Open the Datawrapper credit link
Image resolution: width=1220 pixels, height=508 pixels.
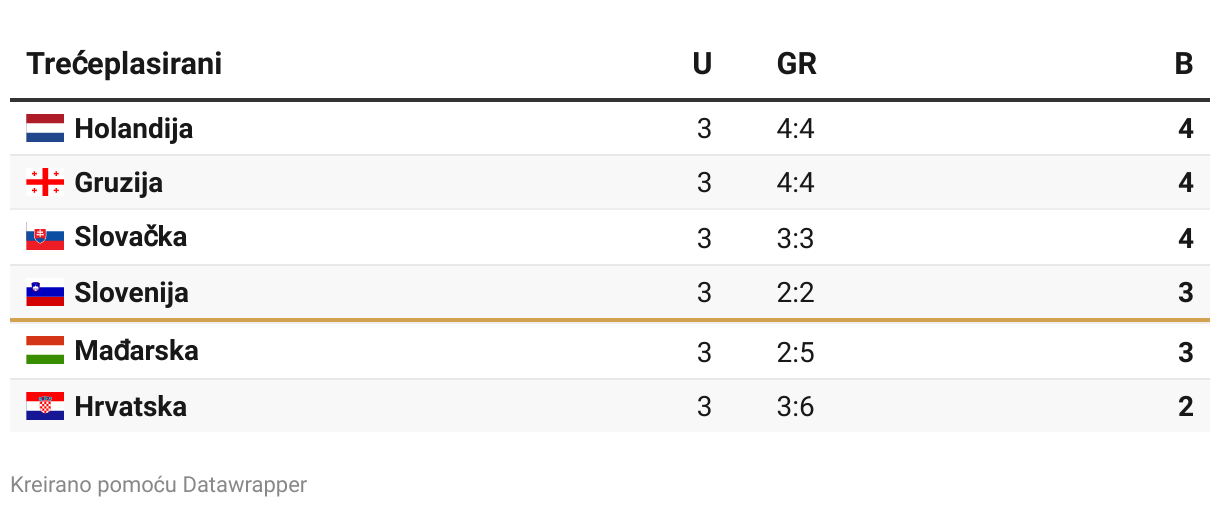pos(244,485)
